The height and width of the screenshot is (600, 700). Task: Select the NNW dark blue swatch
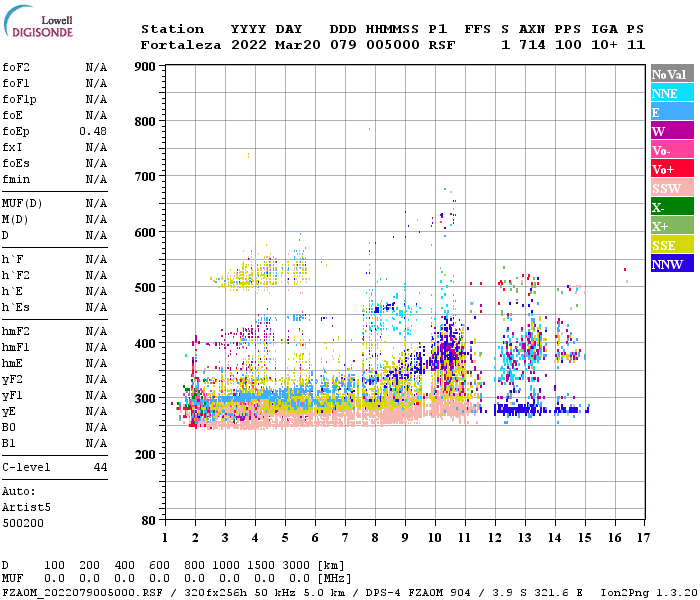tap(672, 263)
